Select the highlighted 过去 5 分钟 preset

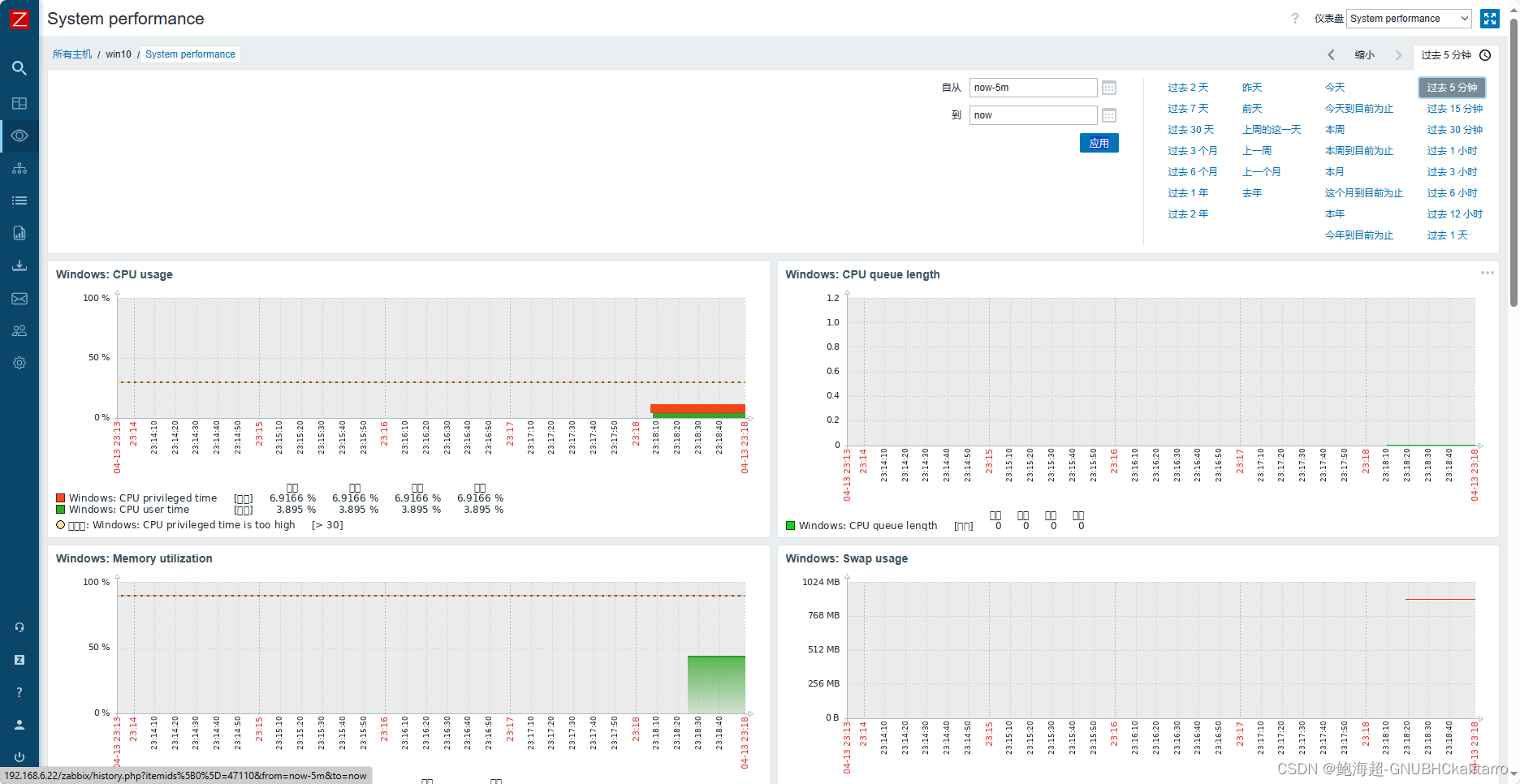click(x=1453, y=88)
